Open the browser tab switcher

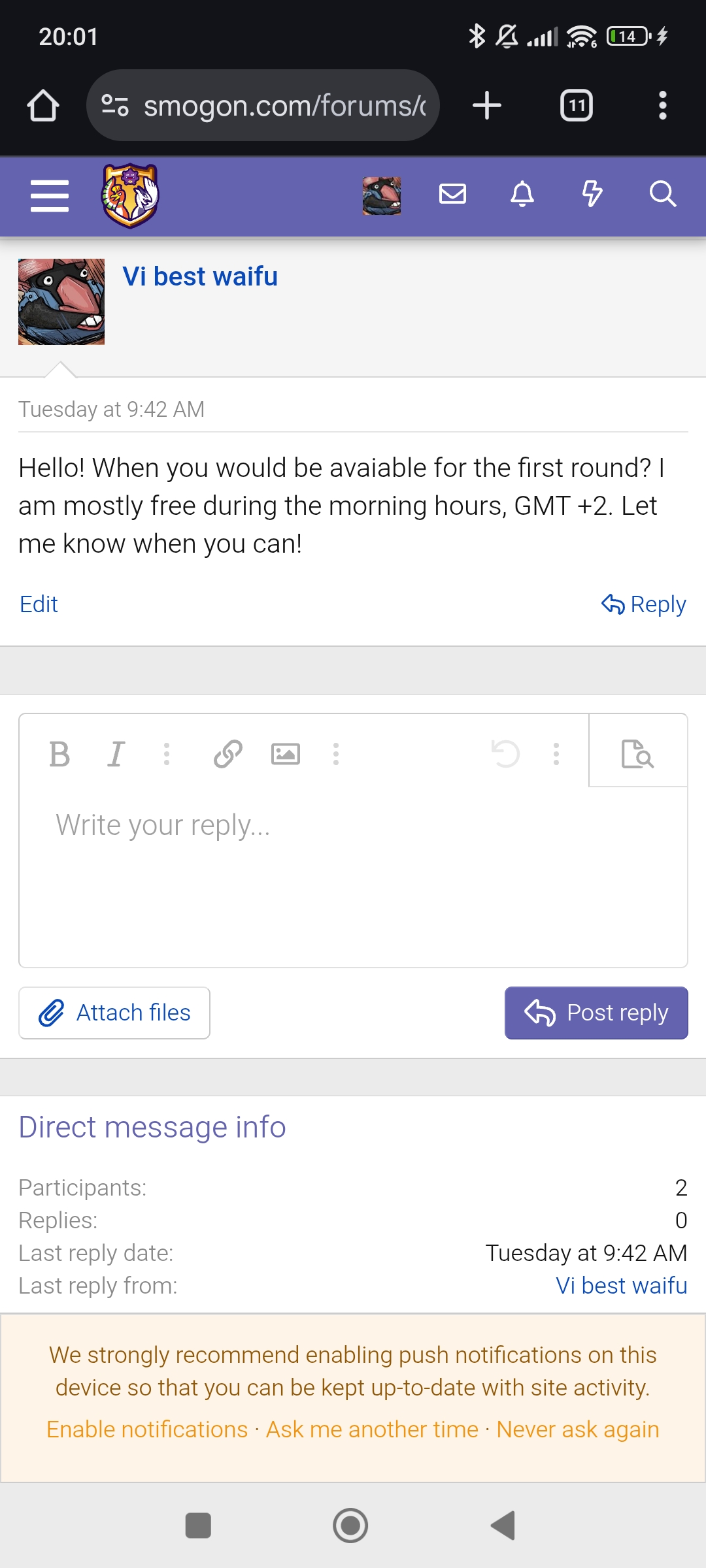577,106
